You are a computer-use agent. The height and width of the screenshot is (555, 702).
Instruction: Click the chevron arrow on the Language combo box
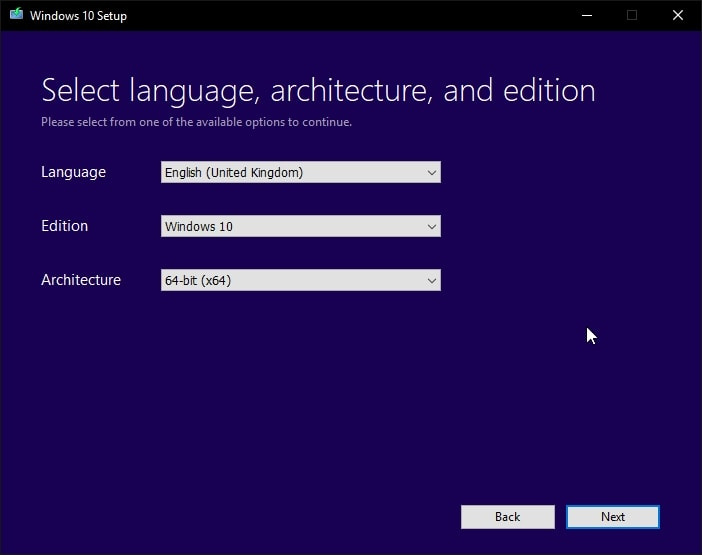tap(432, 173)
